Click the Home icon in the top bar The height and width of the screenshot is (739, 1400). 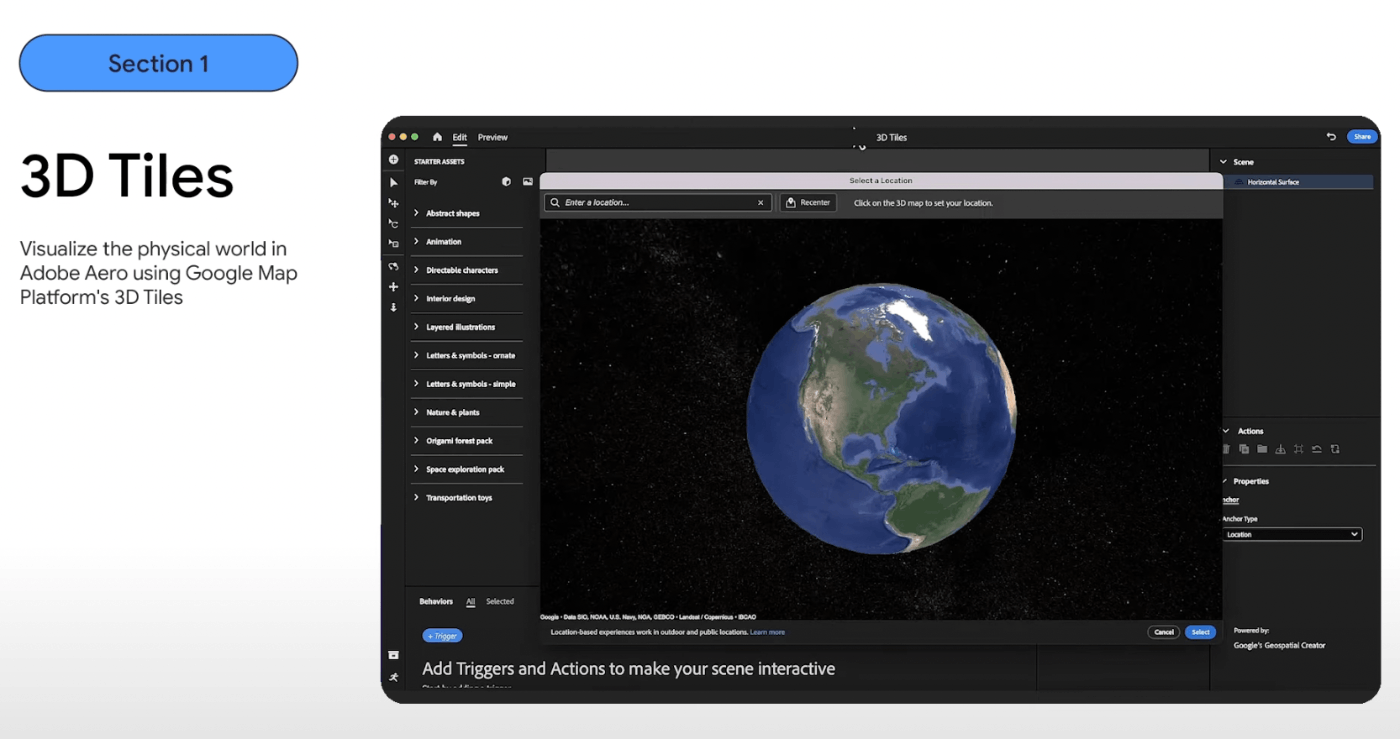[436, 136]
